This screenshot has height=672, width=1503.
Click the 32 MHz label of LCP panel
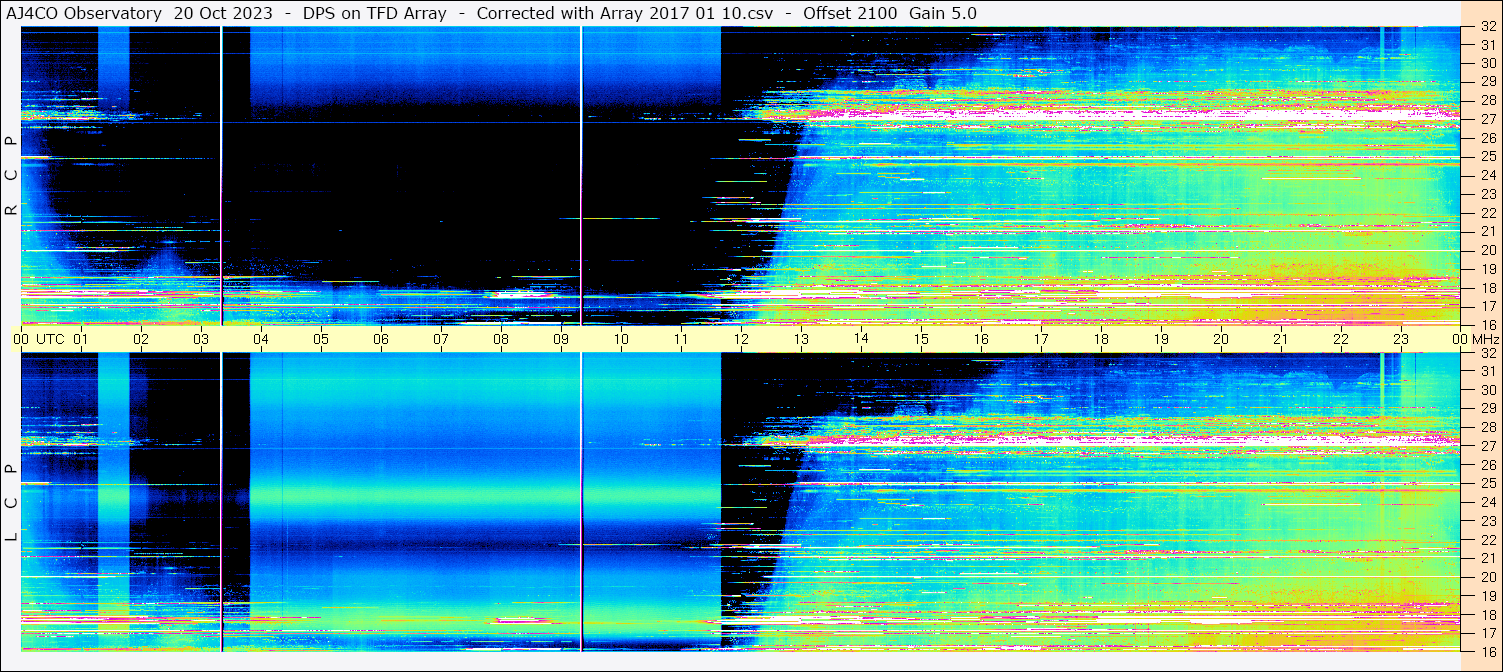coord(1487,353)
